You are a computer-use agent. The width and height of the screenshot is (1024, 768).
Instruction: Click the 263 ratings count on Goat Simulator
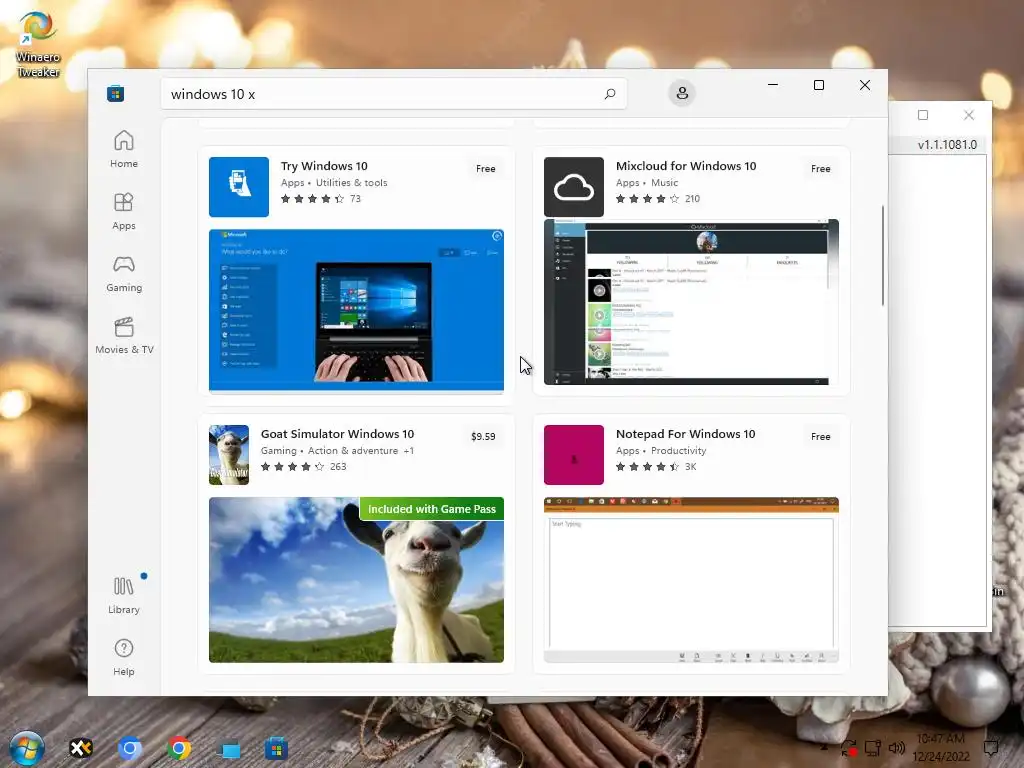click(338, 466)
